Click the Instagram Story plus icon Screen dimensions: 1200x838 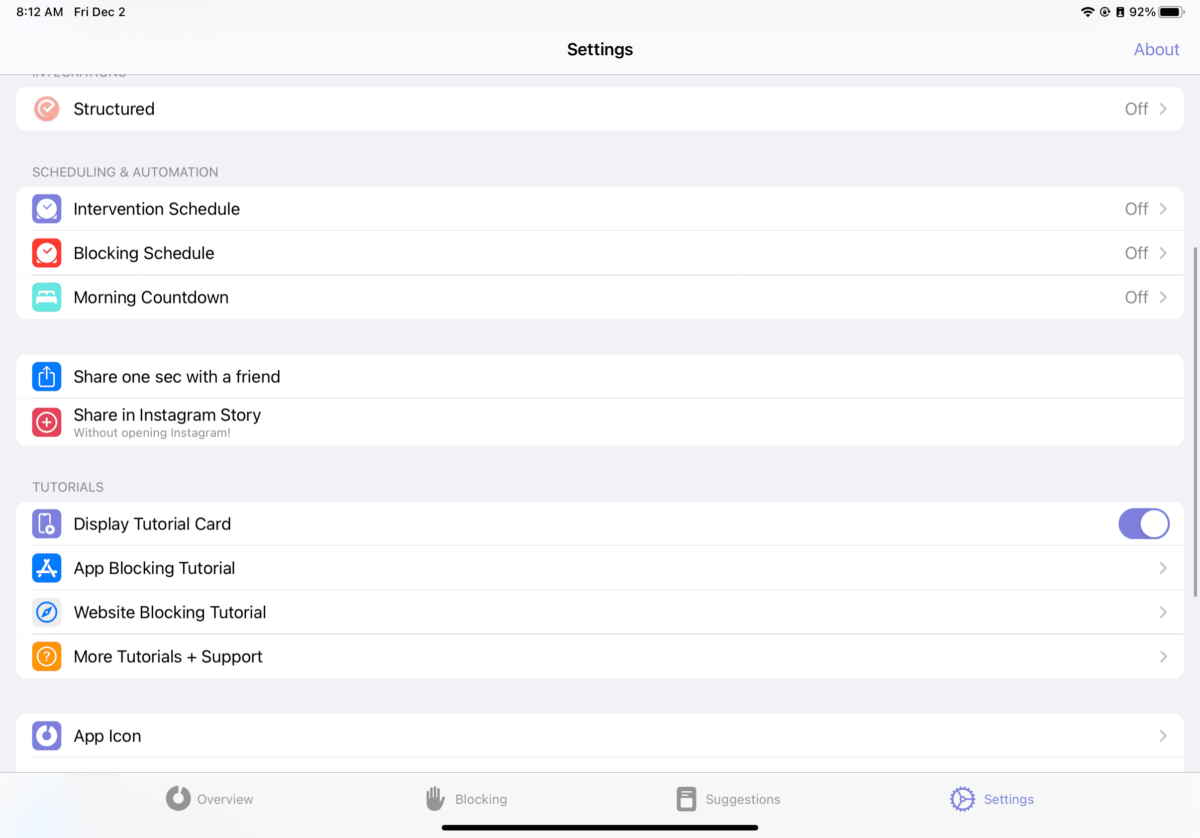coord(47,422)
